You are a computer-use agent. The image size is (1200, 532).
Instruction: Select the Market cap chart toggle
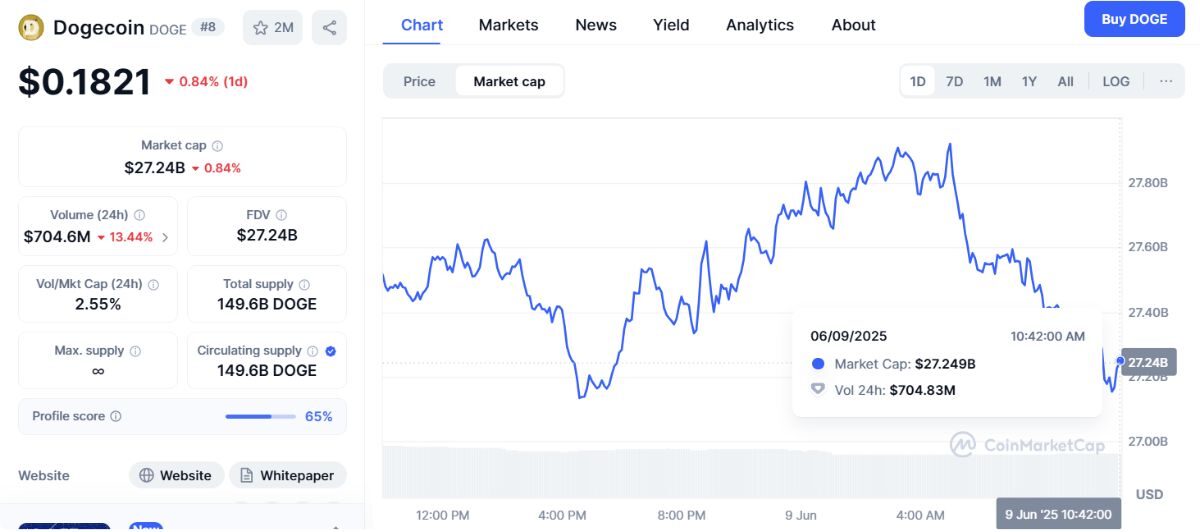click(509, 81)
